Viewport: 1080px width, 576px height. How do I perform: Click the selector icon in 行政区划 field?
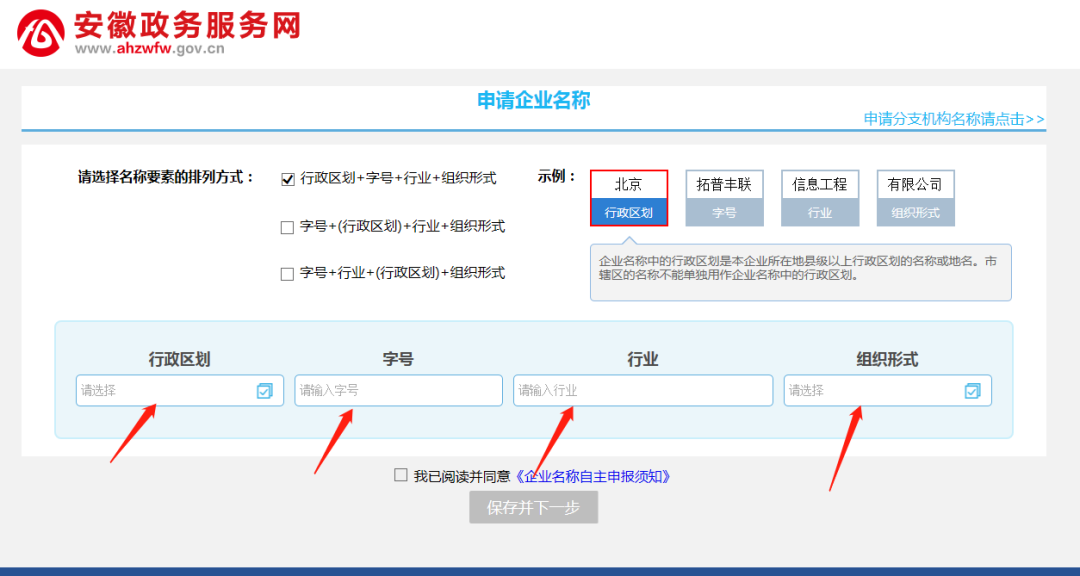tap(264, 390)
